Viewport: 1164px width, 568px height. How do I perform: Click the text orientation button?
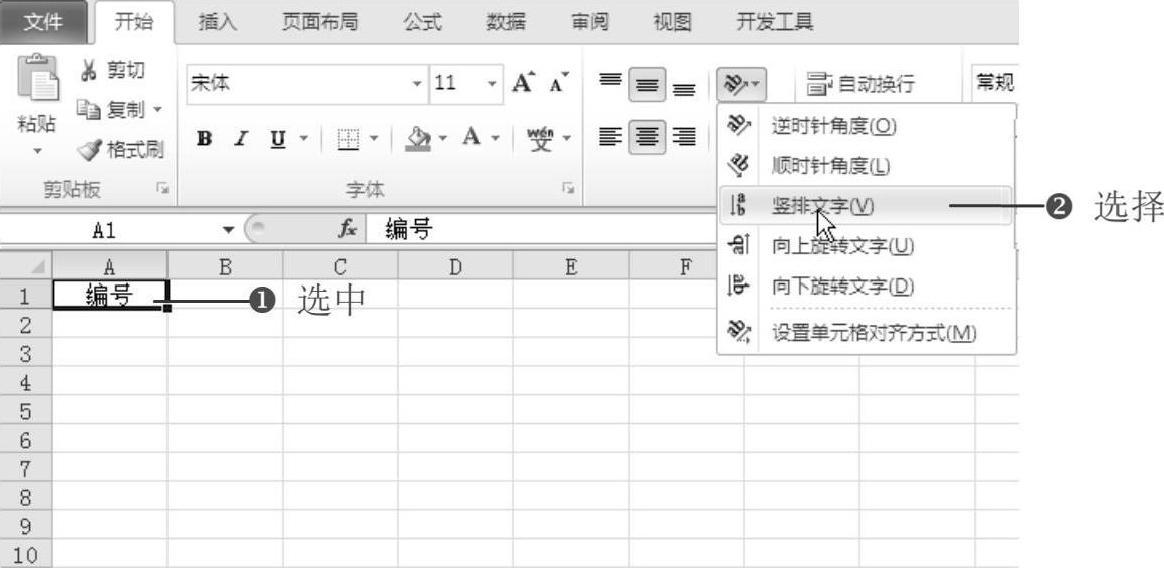click(x=741, y=85)
